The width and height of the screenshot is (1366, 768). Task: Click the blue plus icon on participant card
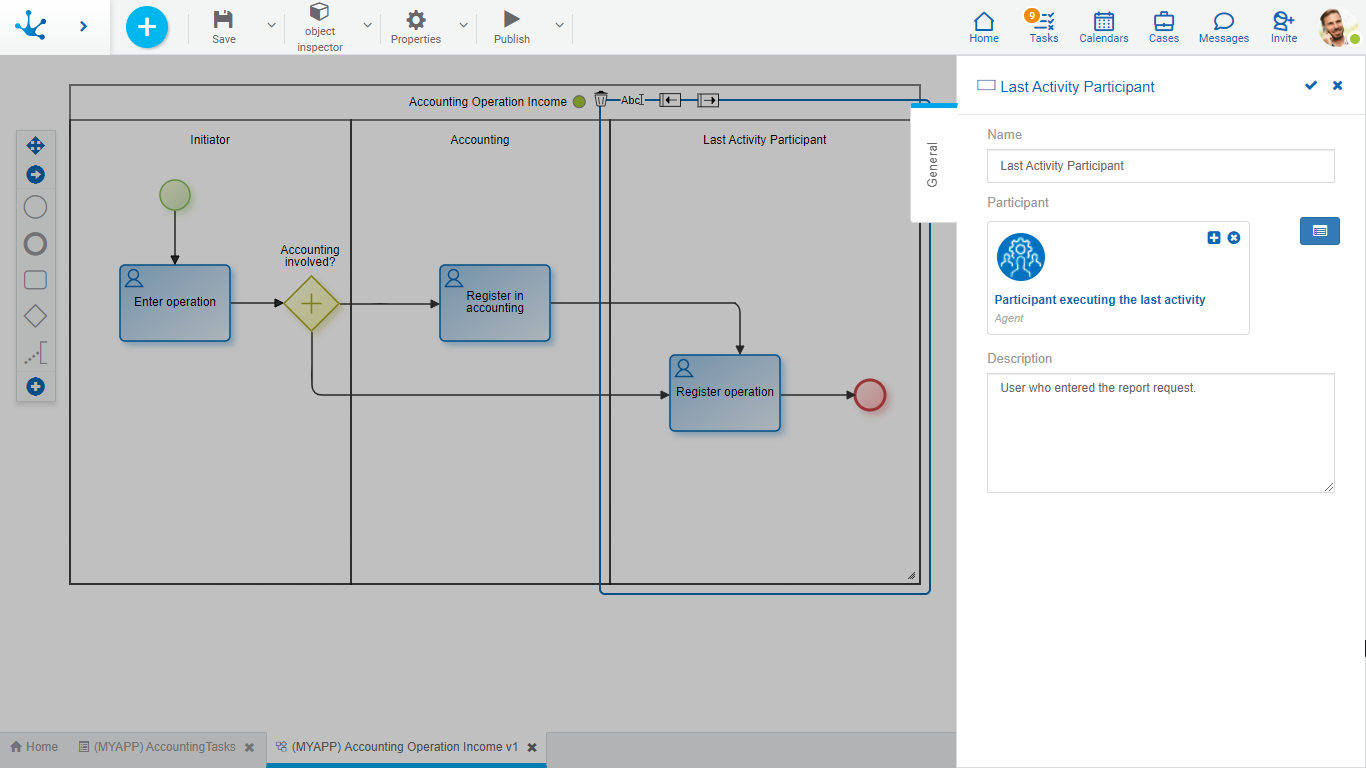1214,237
